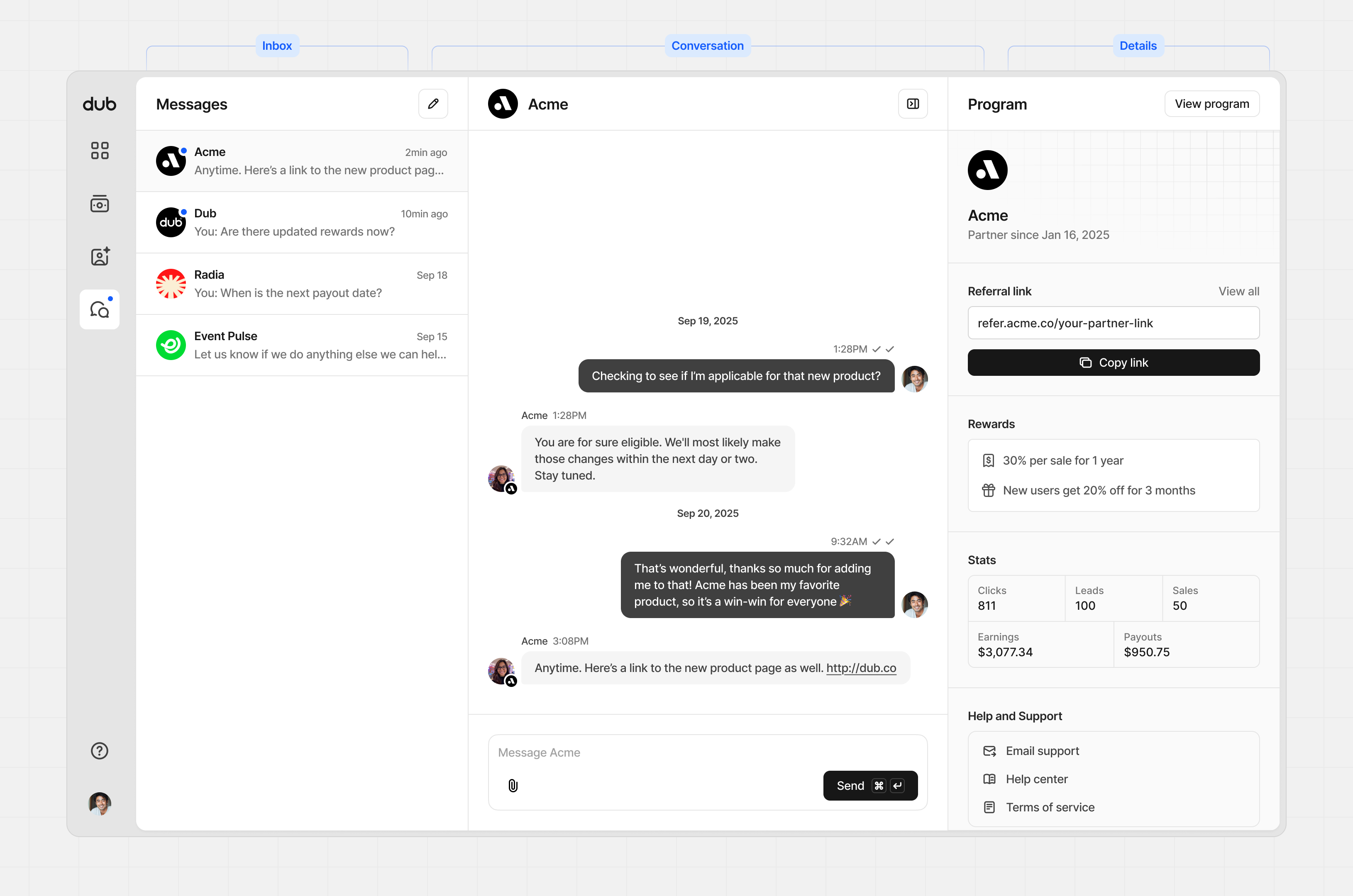Click the 1:28PM read receipt checkmarks
The width and height of the screenshot is (1353, 896).
click(x=883, y=349)
